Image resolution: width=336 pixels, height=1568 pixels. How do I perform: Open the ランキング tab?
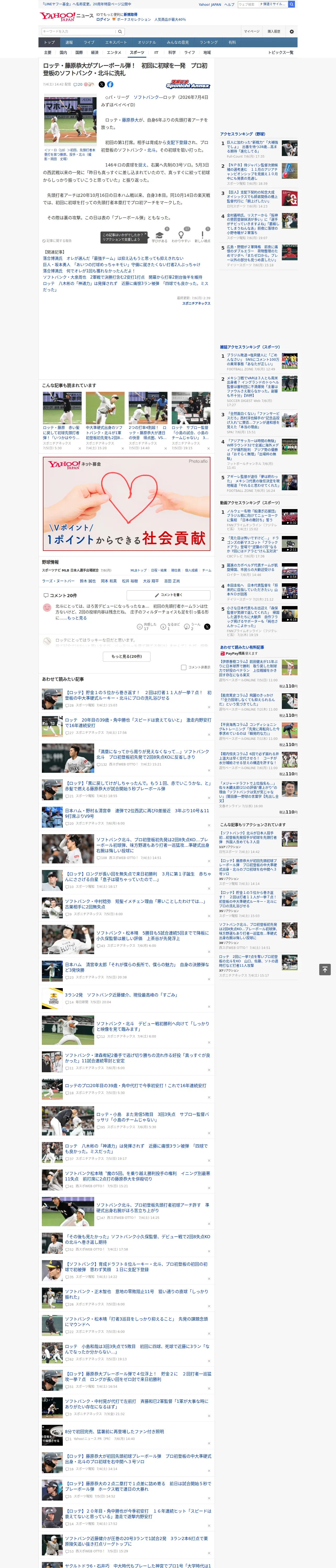point(209,43)
